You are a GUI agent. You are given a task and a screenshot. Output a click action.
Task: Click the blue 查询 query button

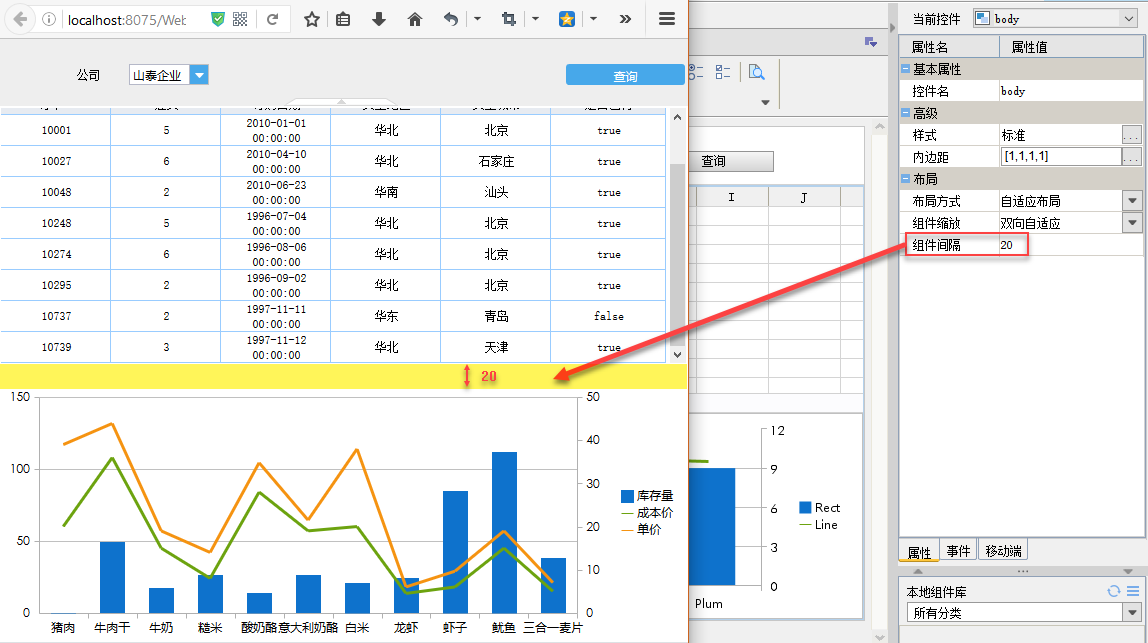click(x=625, y=75)
